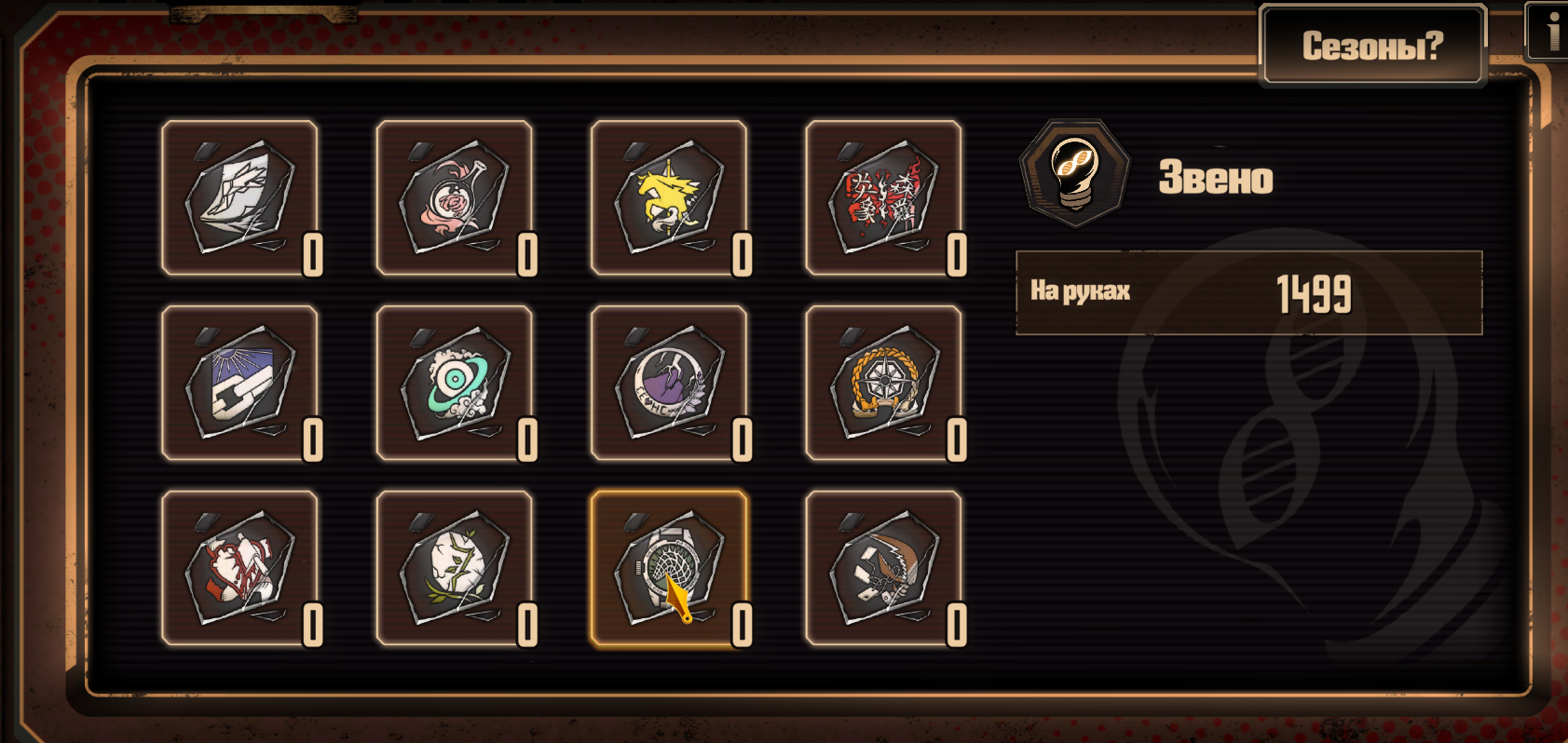1568x743 pixels.
Task: Pick the red anatomical heart shard
Action: click(x=239, y=568)
